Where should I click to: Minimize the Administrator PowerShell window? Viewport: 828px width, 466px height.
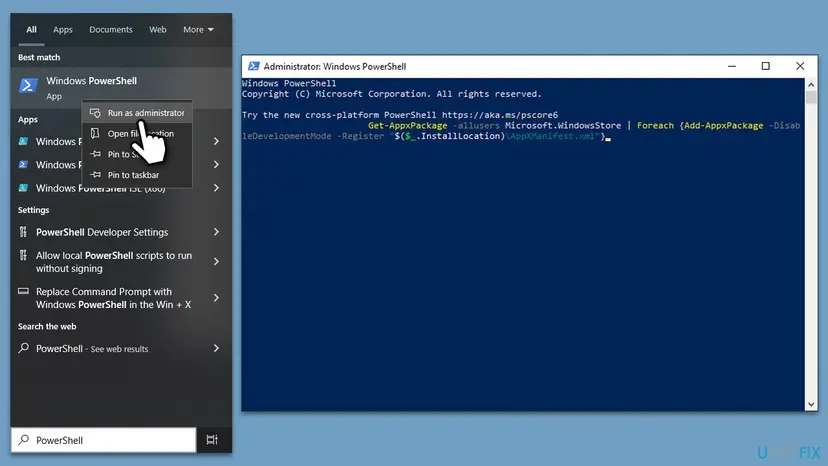[731, 66]
